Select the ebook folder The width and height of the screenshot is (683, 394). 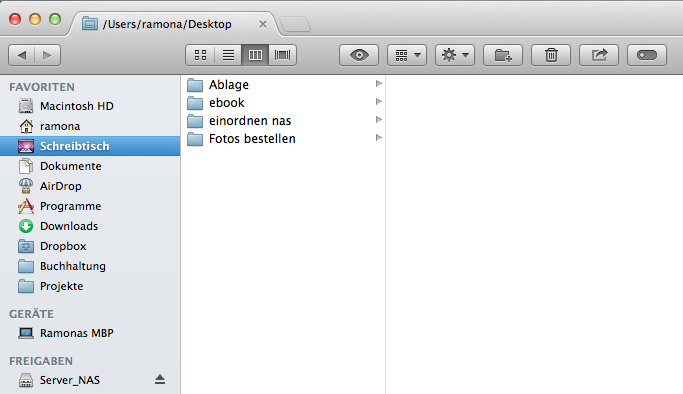[x=283, y=103]
